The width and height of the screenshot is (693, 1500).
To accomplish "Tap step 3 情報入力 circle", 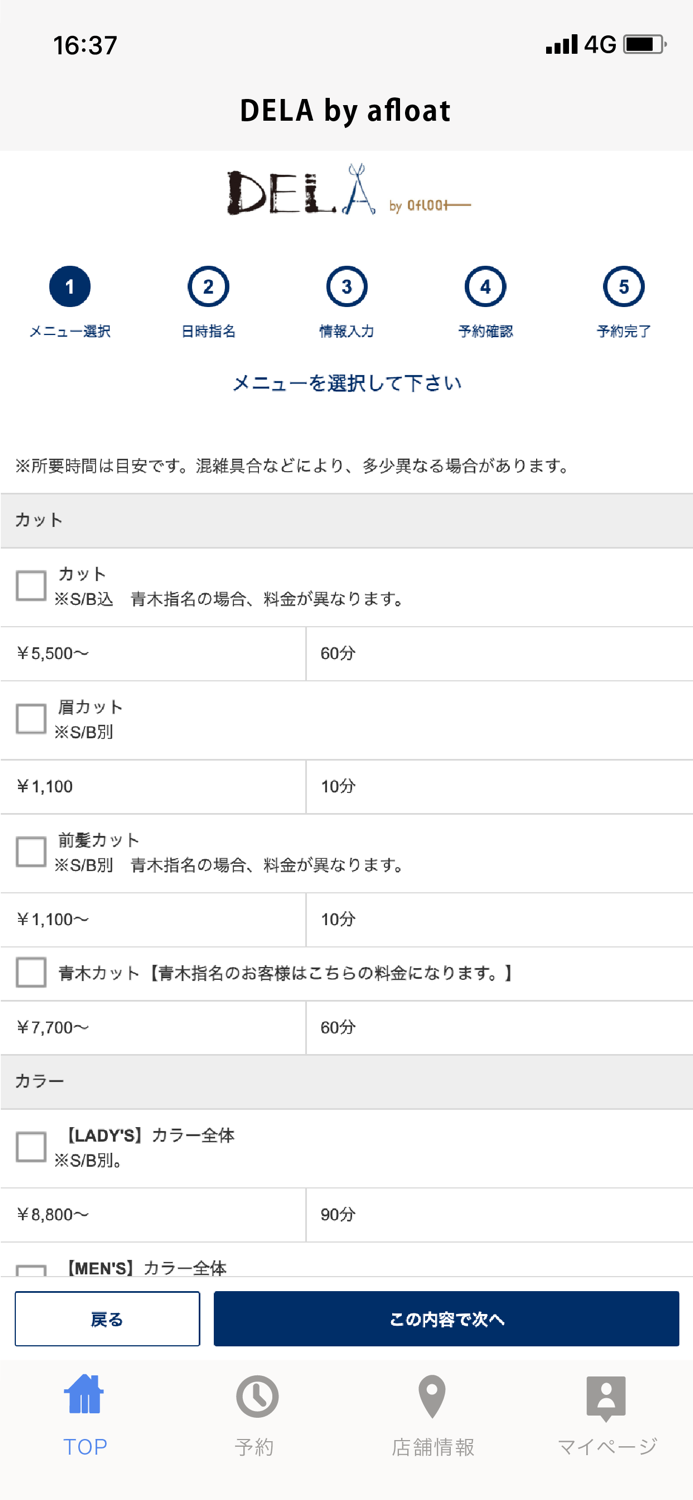I will pos(346,288).
